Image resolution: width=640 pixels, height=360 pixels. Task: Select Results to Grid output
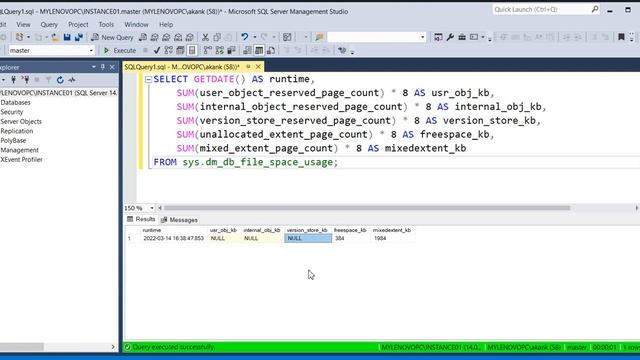tap(259, 50)
